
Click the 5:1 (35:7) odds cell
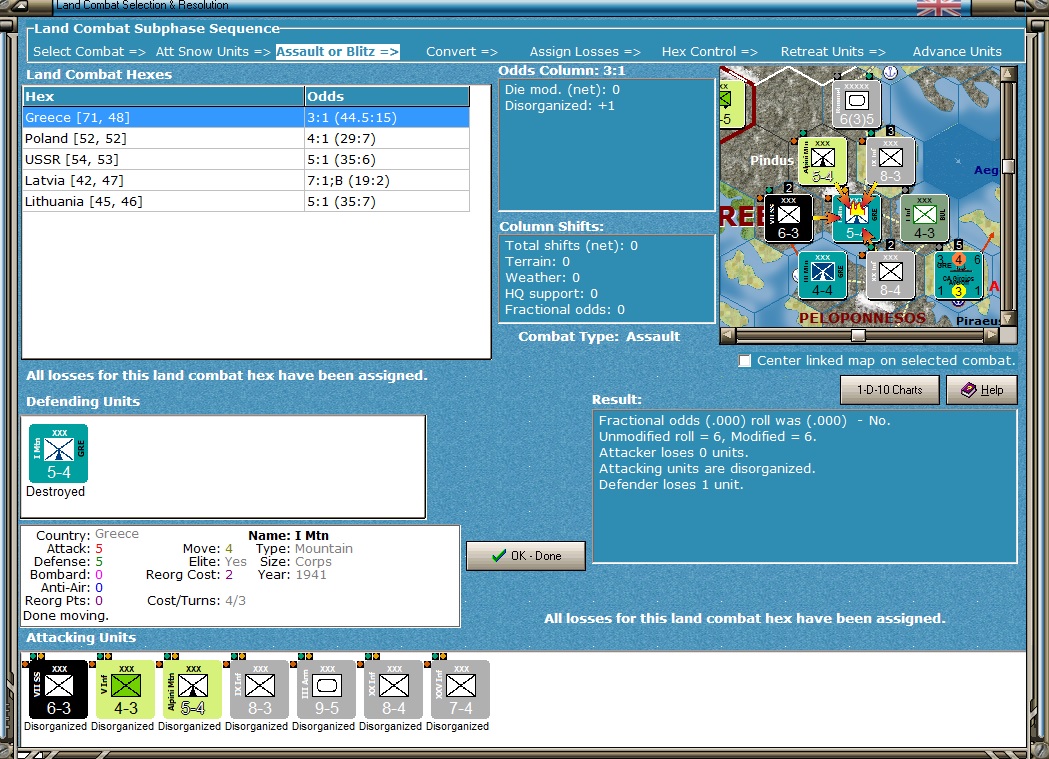[x=387, y=201]
